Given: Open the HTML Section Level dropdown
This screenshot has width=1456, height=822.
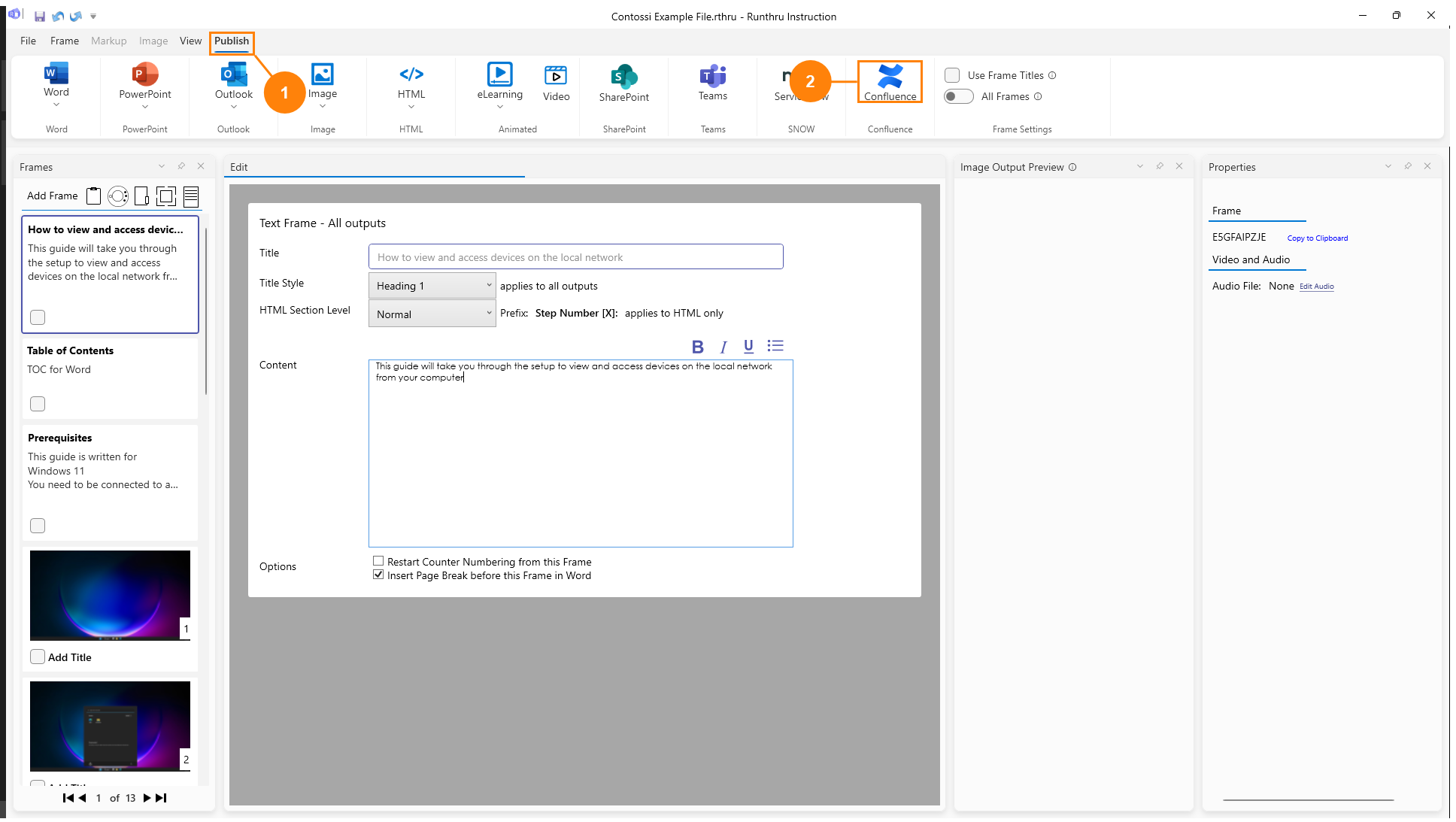Looking at the screenshot, I should click(x=432, y=314).
